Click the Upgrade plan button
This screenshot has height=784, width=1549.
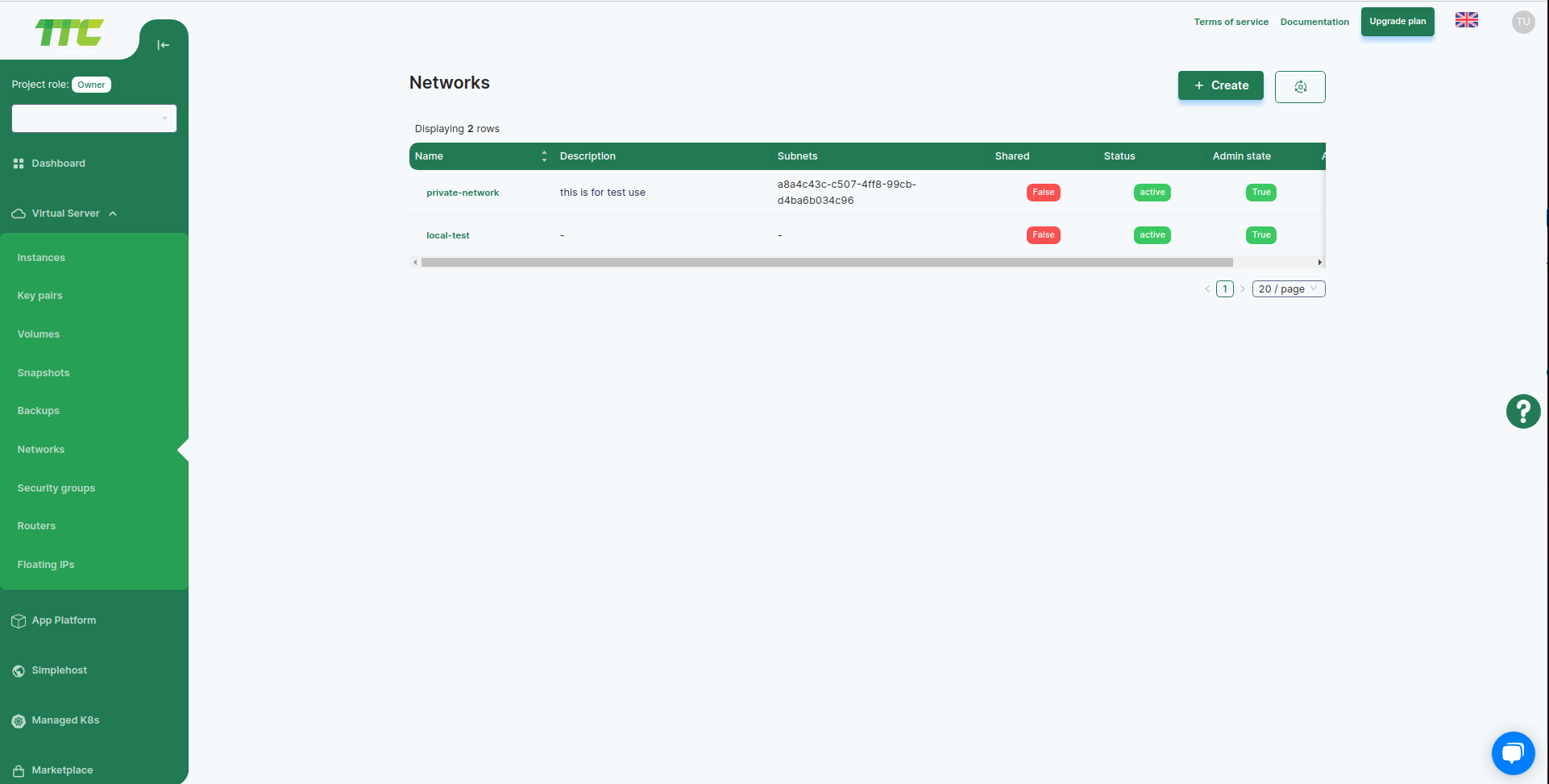click(1397, 22)
